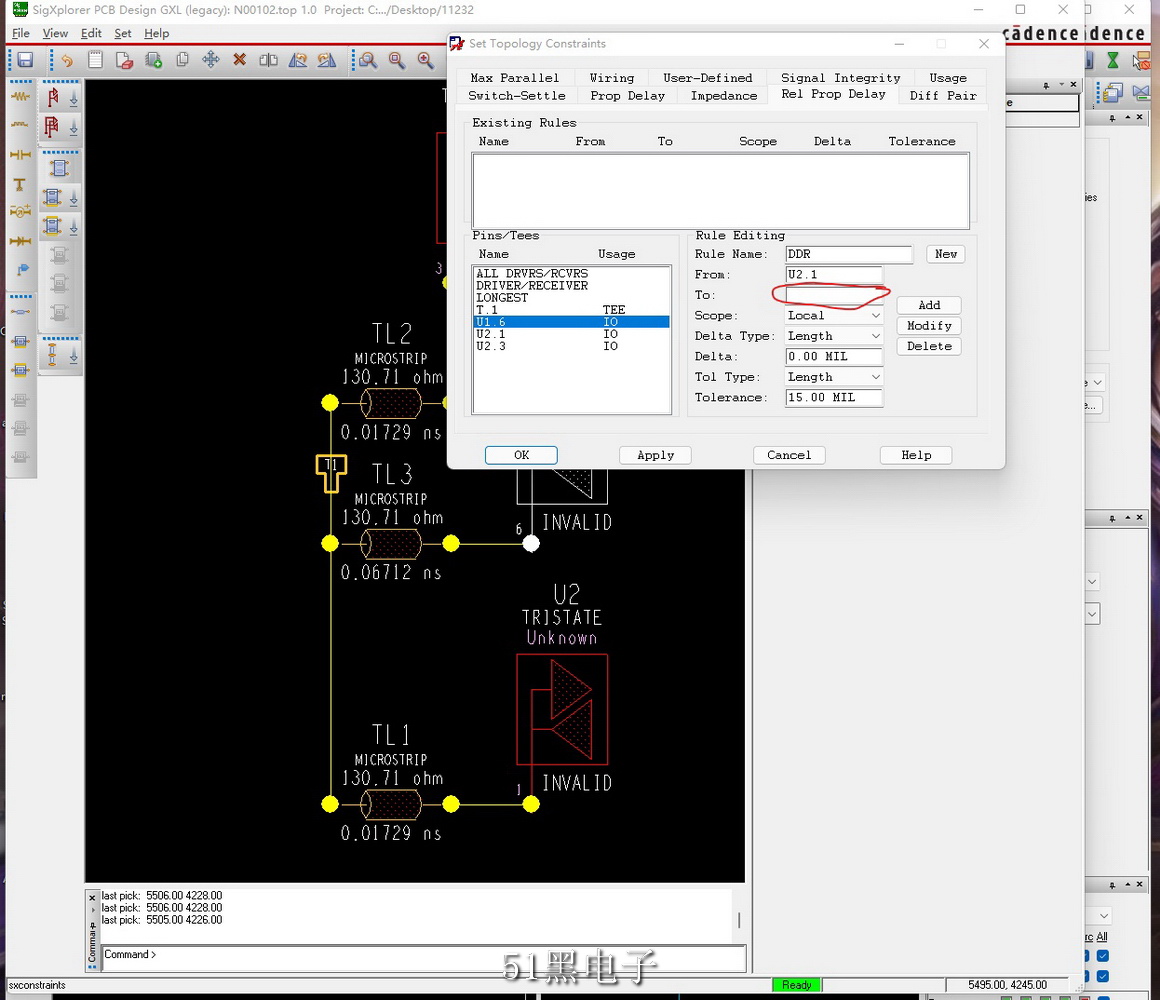The image size is (1160, 1000).
Task: Click the rotate right triangle icon
Action: (326, 60)
